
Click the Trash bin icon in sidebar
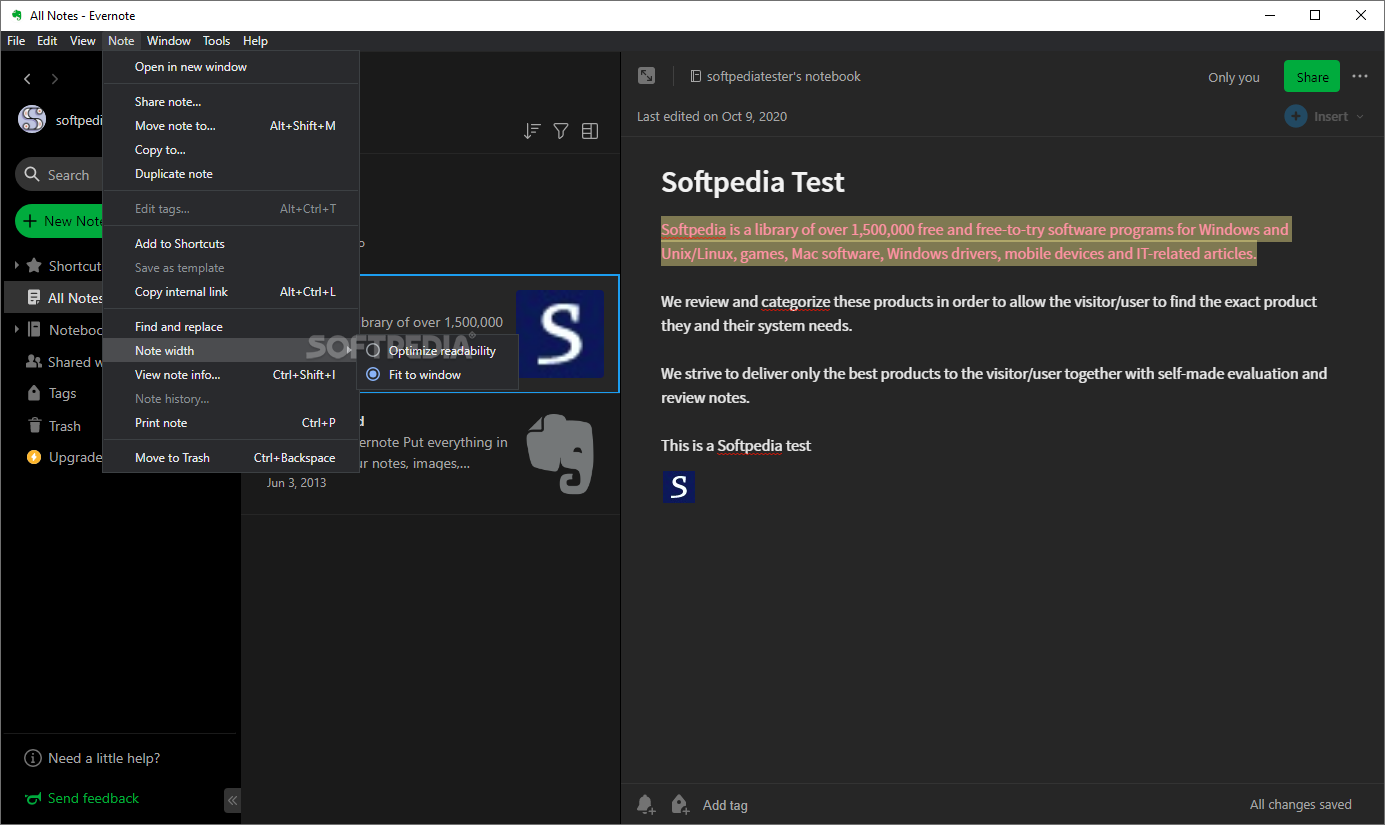click(x=34, y=426)
